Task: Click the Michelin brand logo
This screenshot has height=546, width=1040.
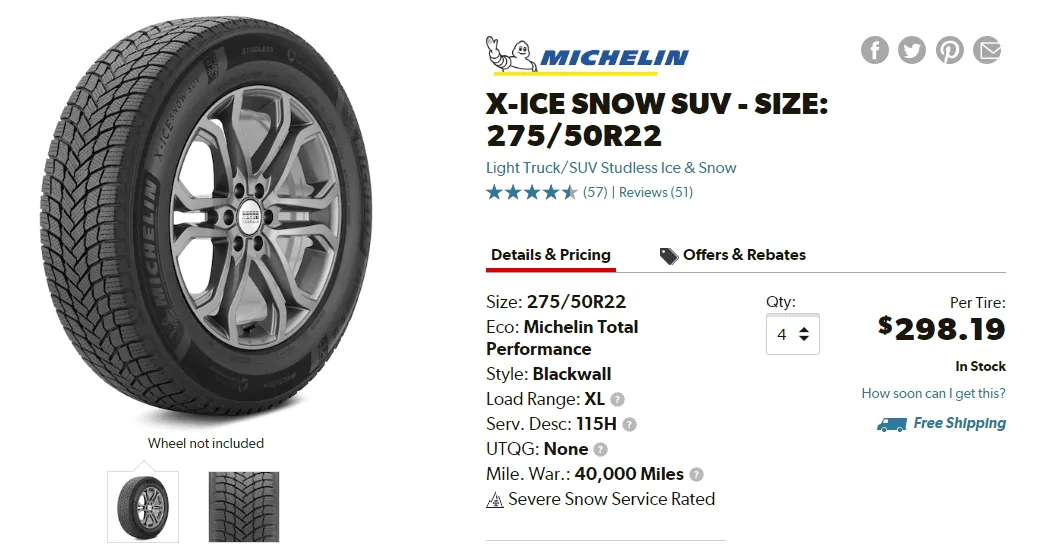Action: tap(587, 56)
